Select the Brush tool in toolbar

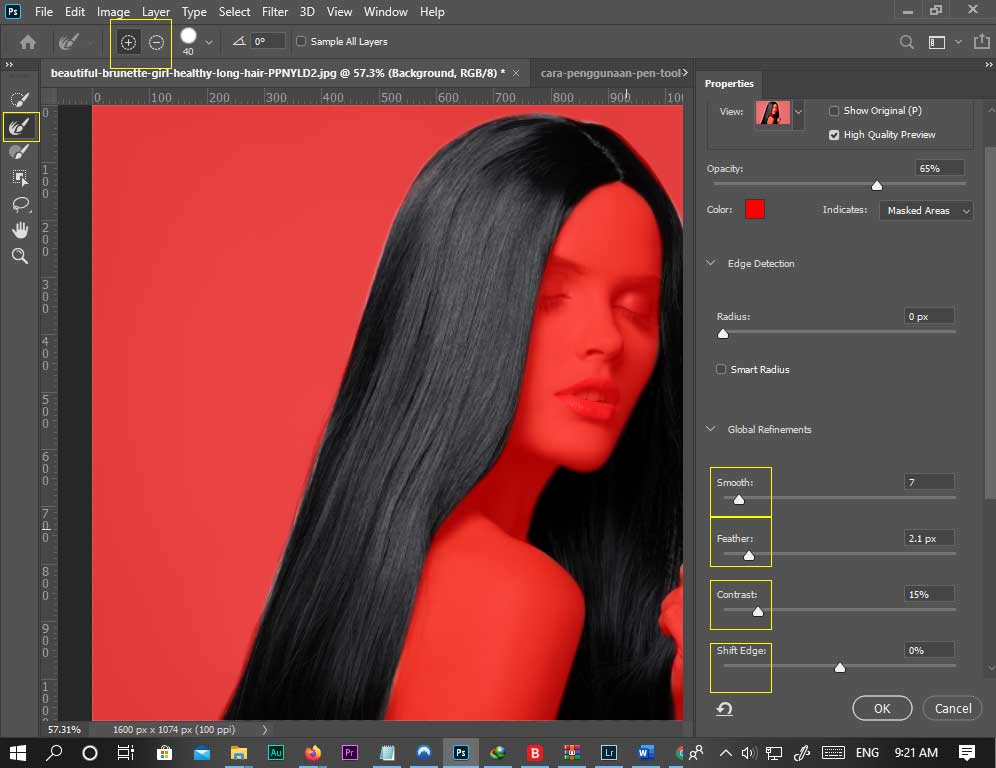point(20,152)
